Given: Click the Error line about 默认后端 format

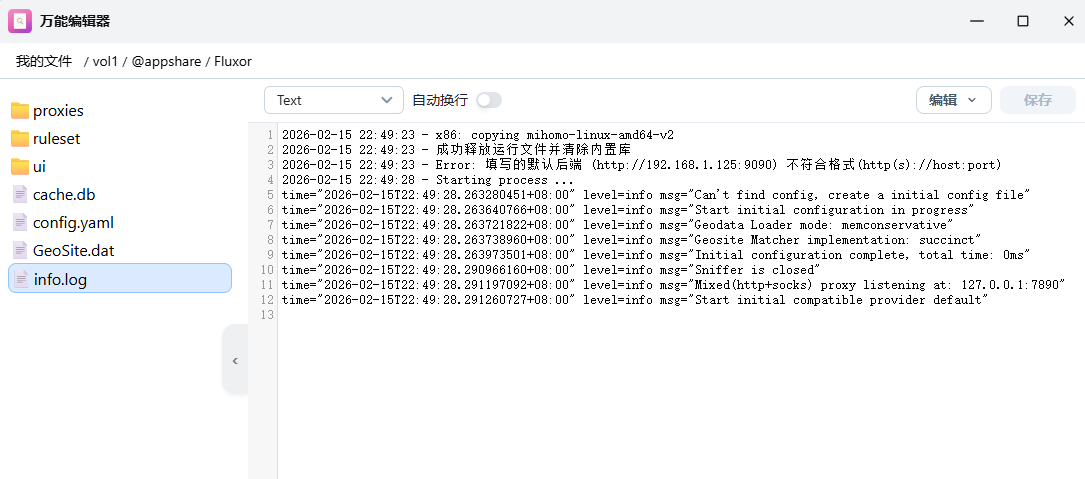Looking at the screenshot, I should pyautogui.click(x=641, y=165).
